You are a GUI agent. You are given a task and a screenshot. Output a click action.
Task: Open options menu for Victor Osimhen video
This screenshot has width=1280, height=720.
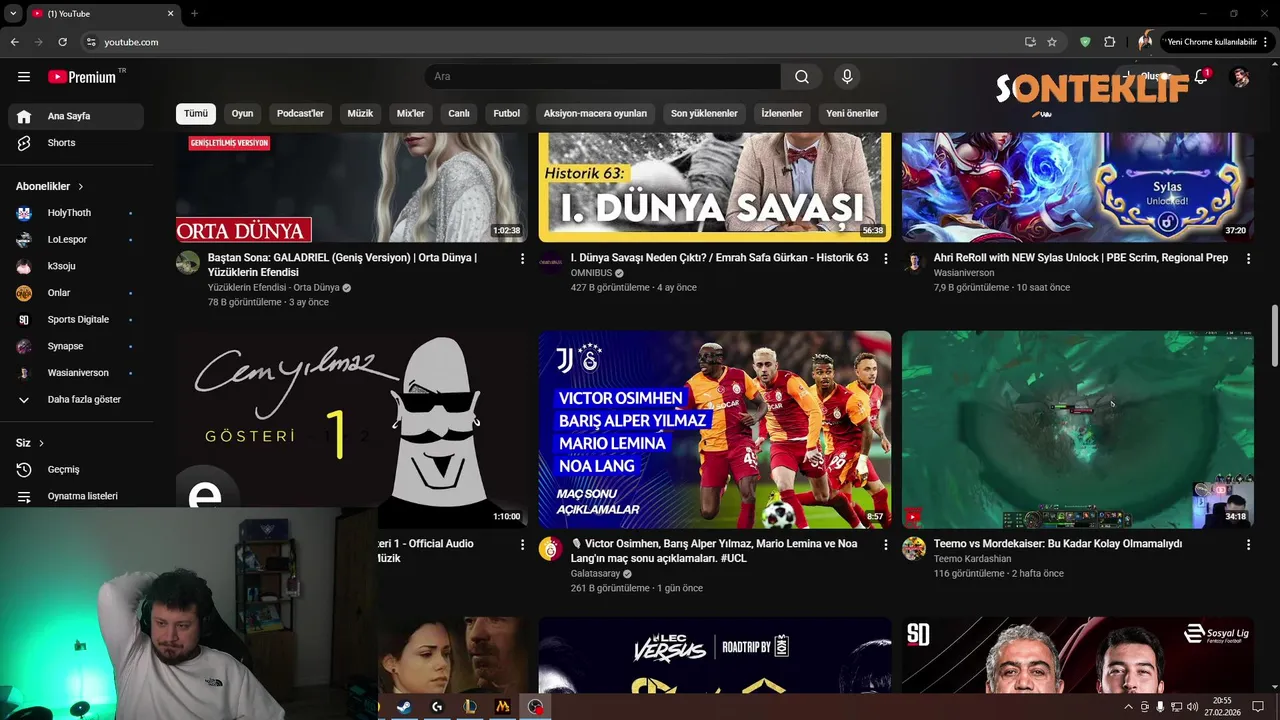pyautogui.click(x=885, y=545)
